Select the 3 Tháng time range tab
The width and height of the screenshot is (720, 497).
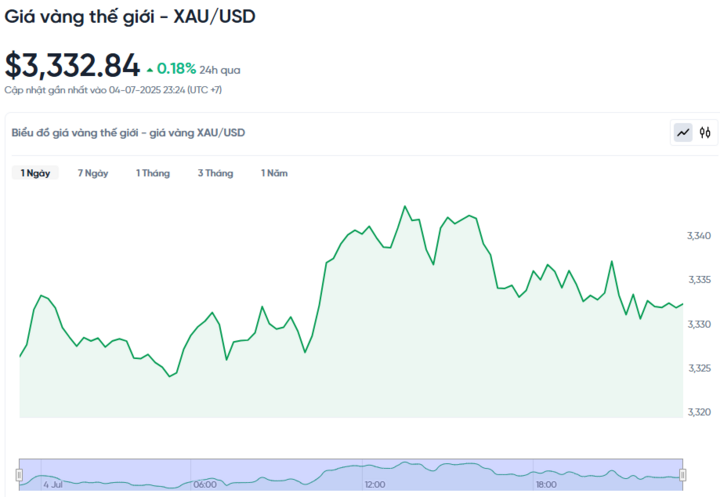point(215,173)
